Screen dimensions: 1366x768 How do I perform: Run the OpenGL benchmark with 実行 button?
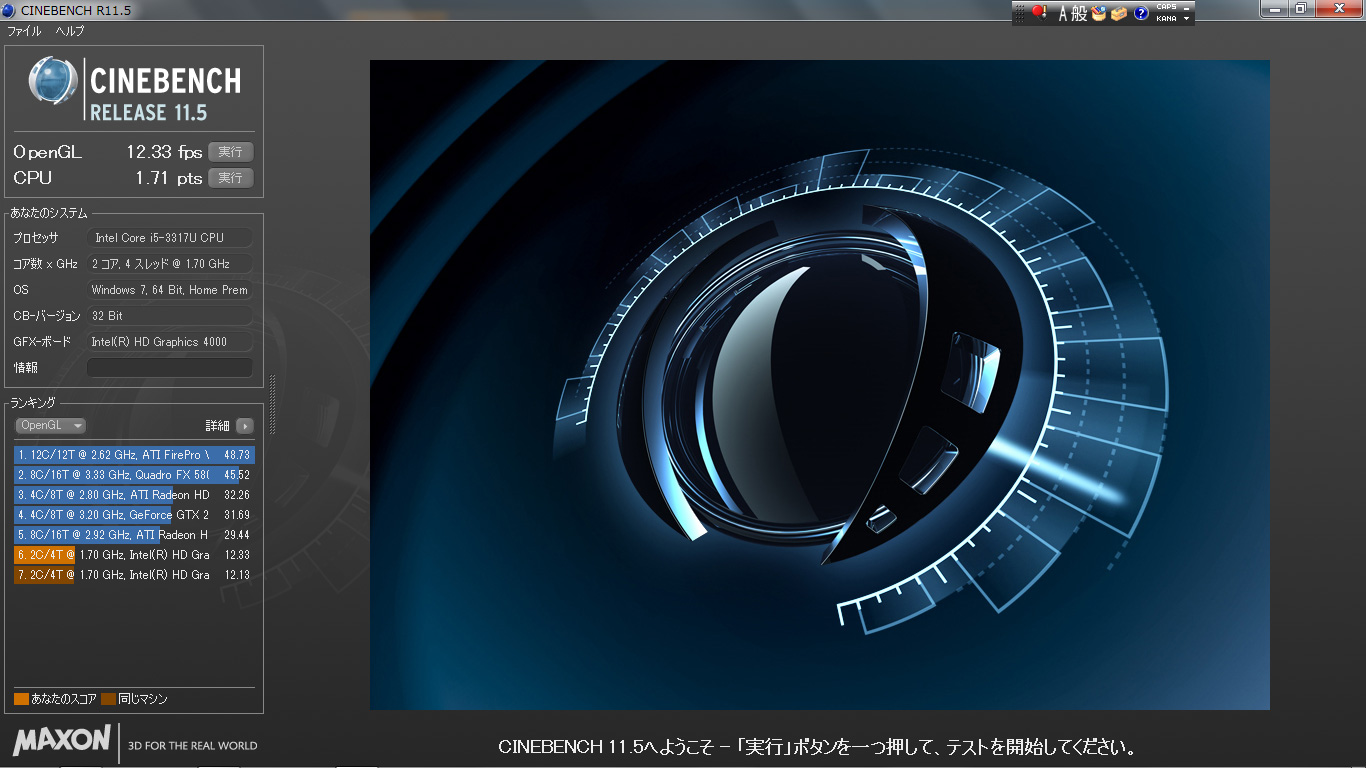click(230, 152)
